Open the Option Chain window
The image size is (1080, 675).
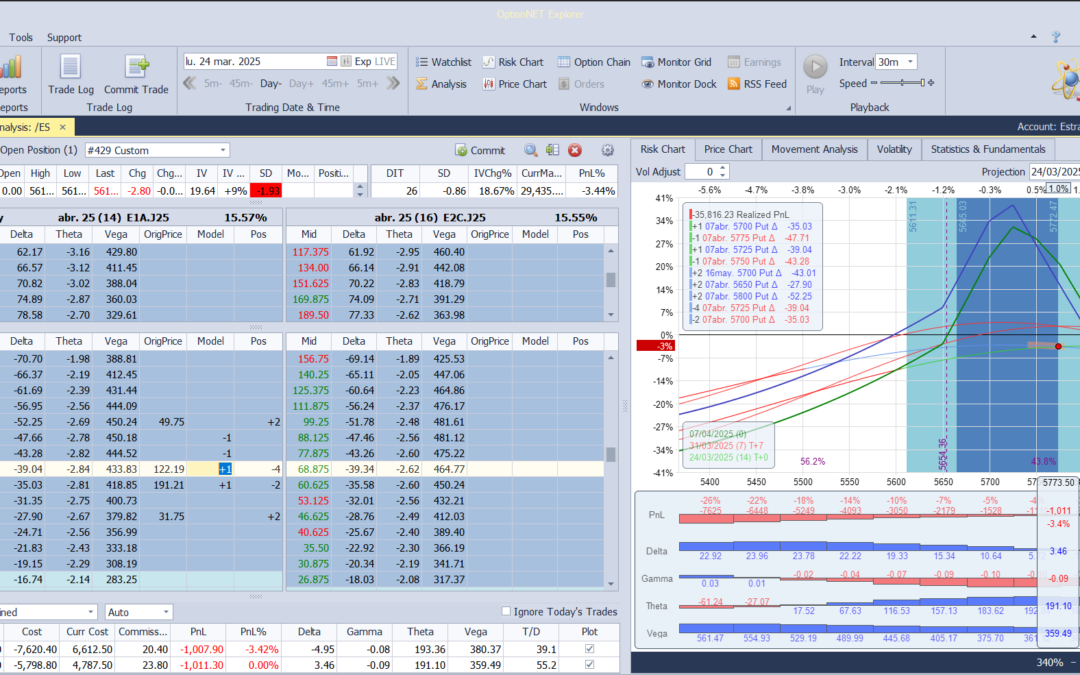(594, 62)
